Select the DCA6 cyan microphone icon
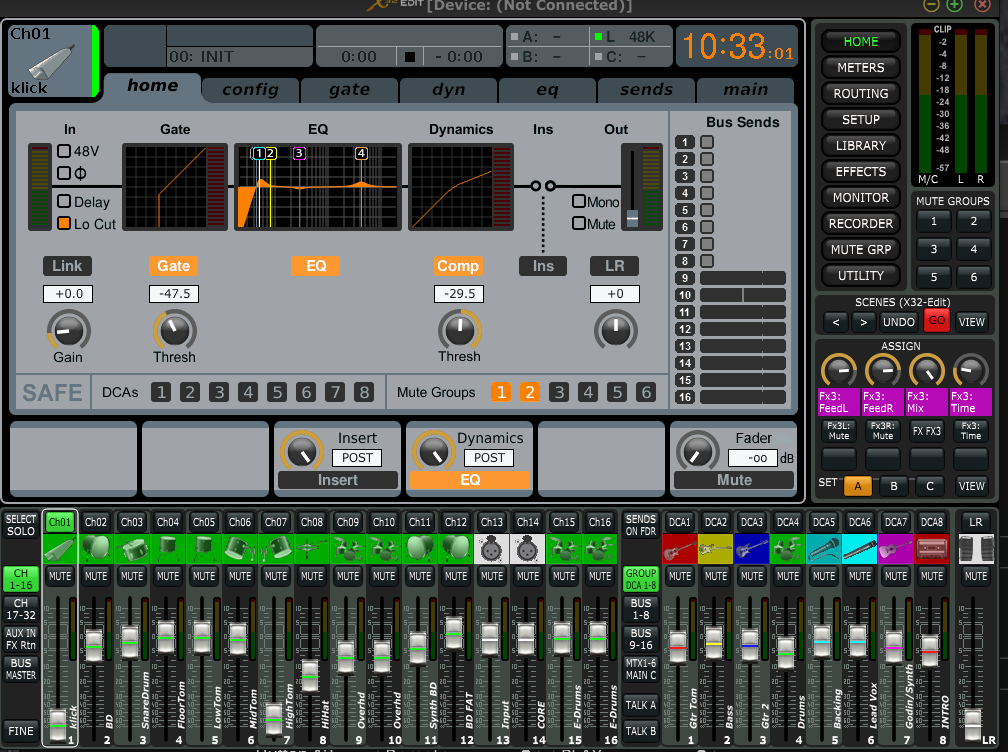Image resolution: width=1008 pixels, height=752 pixels. [x=860, y=550]
